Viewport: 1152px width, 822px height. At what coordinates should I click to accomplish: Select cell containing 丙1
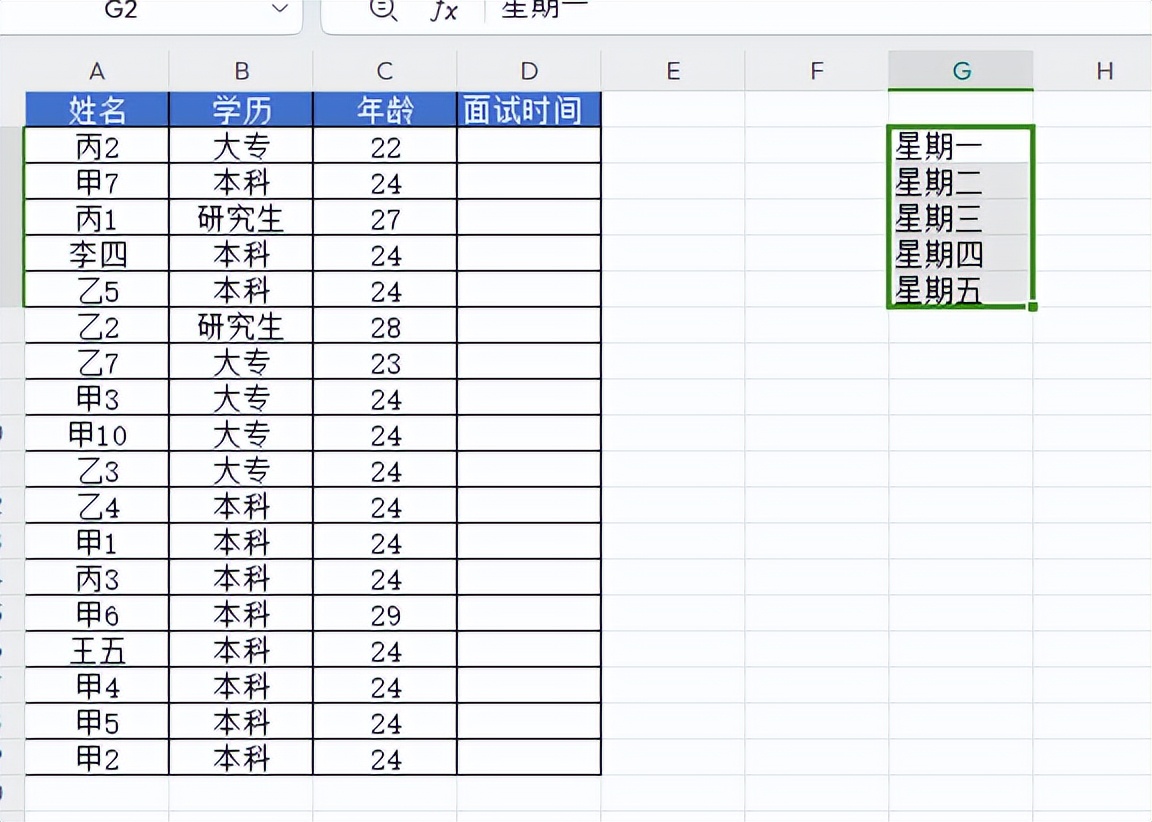coord(97,217)
